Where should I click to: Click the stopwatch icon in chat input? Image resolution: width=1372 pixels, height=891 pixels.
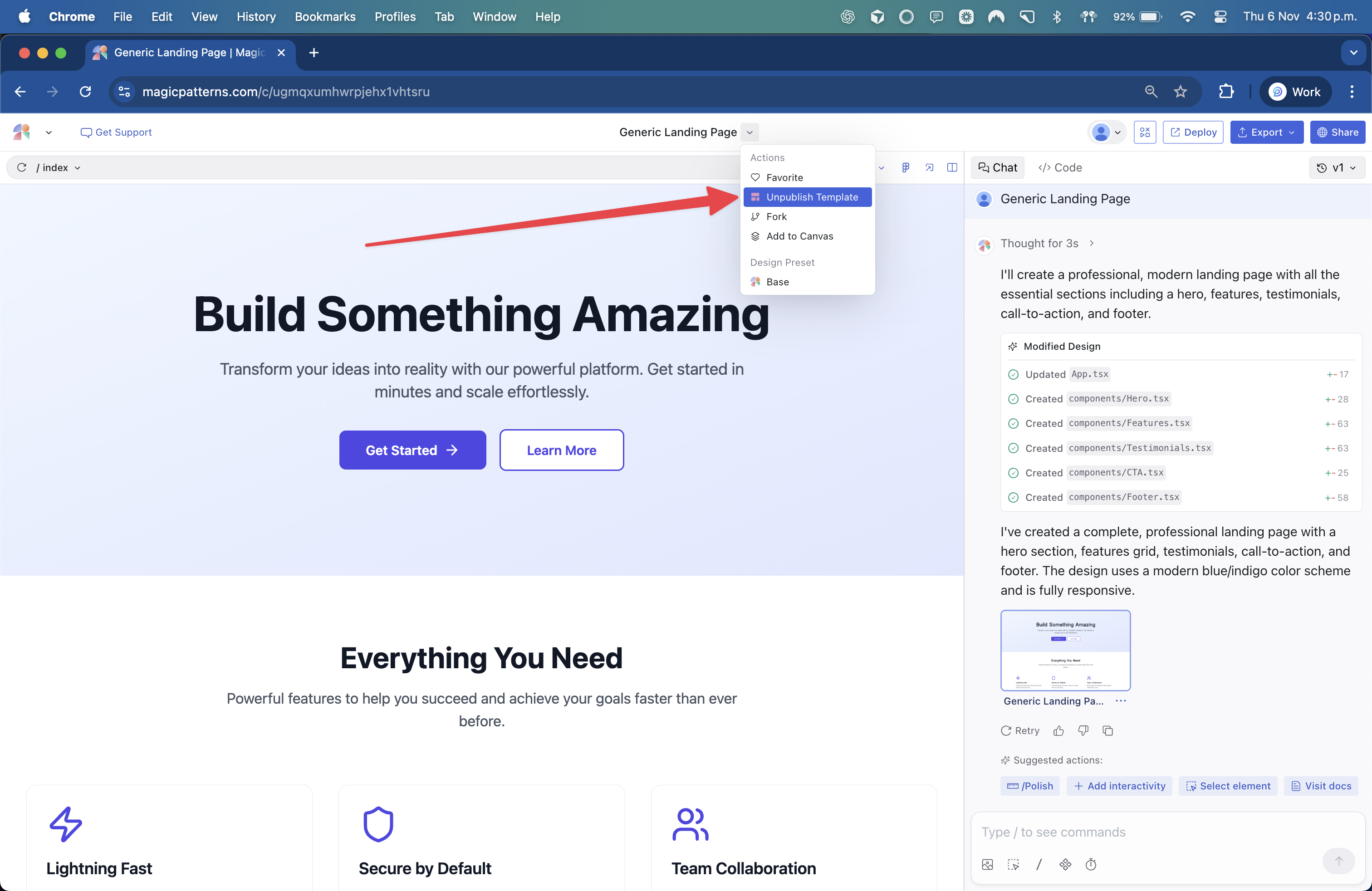click(x=1091, y=864)
